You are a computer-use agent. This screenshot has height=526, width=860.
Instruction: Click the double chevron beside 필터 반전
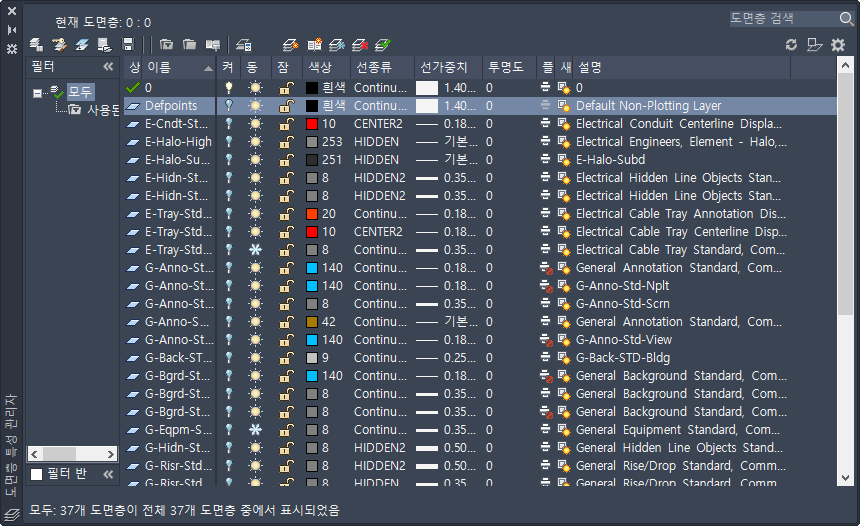pyautogui.click(x=108, y=474)
